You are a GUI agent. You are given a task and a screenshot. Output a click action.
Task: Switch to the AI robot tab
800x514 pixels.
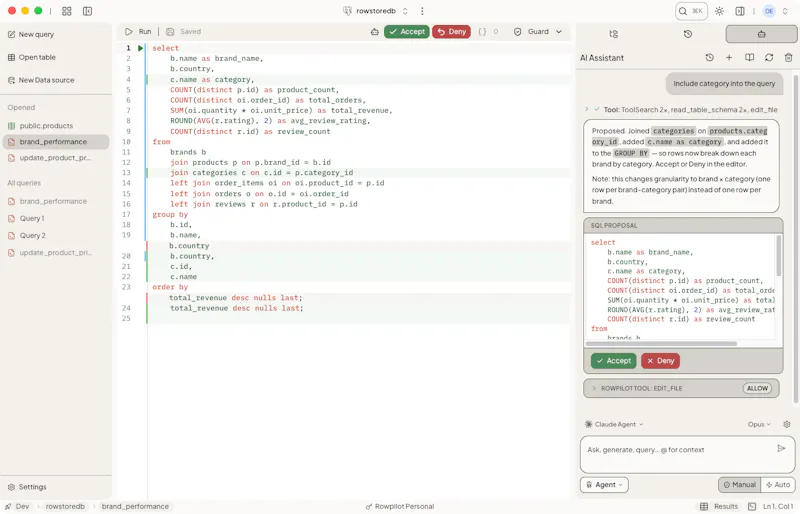click(761, 34)
